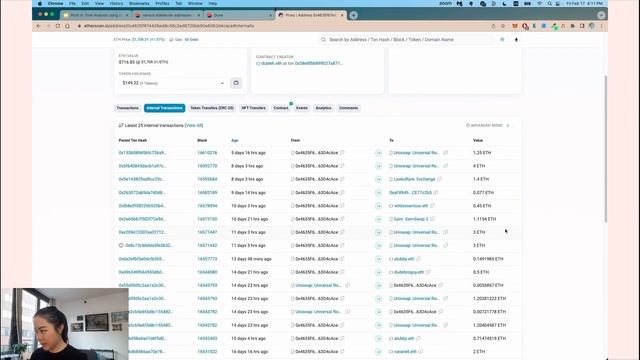Copy the From address in the 0.45 ETH row
This screenshot has height=360, width=640.
pyautogui.click(x=342, y=206)
